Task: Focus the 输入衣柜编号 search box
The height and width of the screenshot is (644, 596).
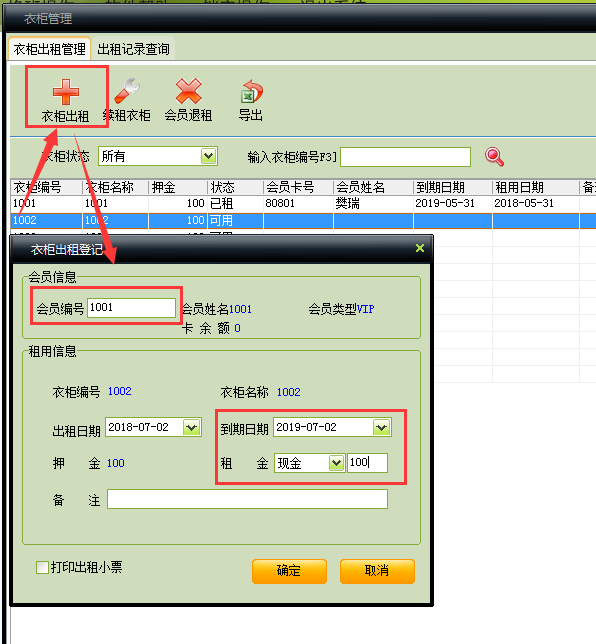Action: pos(405,157)
